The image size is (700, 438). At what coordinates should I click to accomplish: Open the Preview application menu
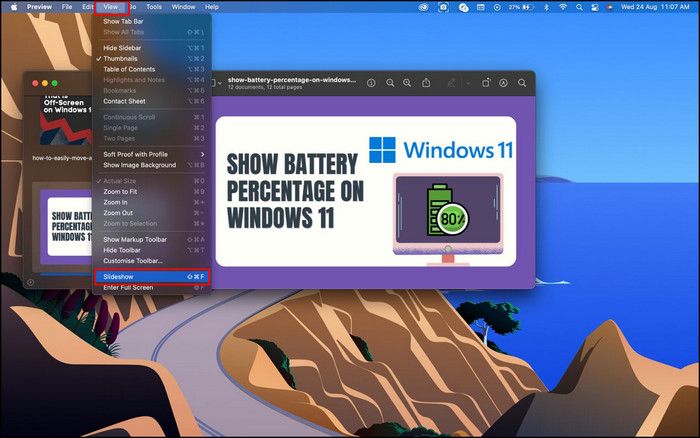39,7
